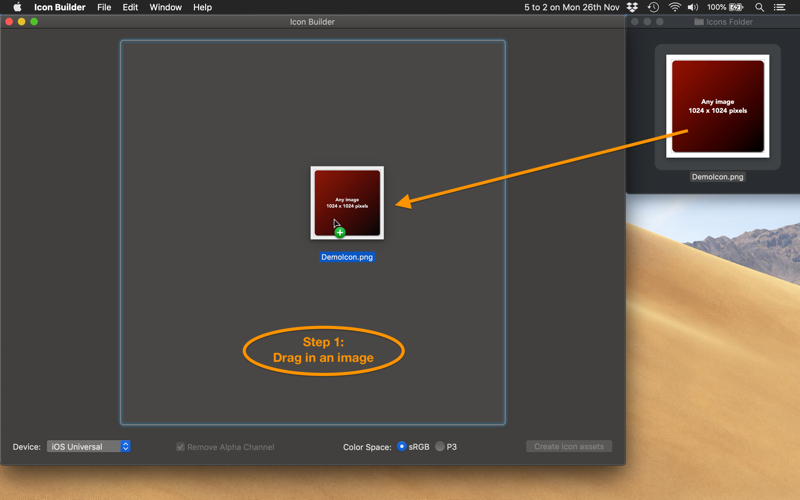800x500 pixels.
Task: Click the highlighted DemoIcon.png label in Icon Builder
Action: tap(347, 257)
